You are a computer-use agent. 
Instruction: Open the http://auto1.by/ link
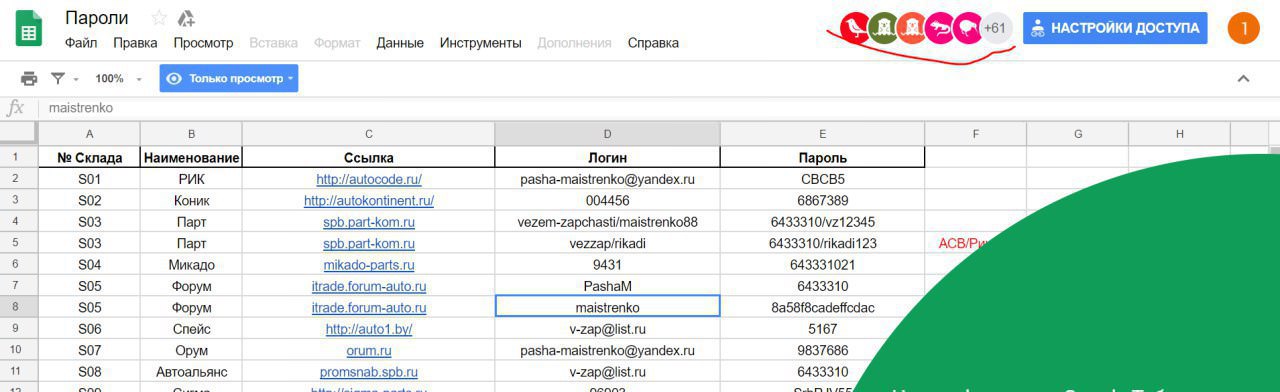point(369,329)
